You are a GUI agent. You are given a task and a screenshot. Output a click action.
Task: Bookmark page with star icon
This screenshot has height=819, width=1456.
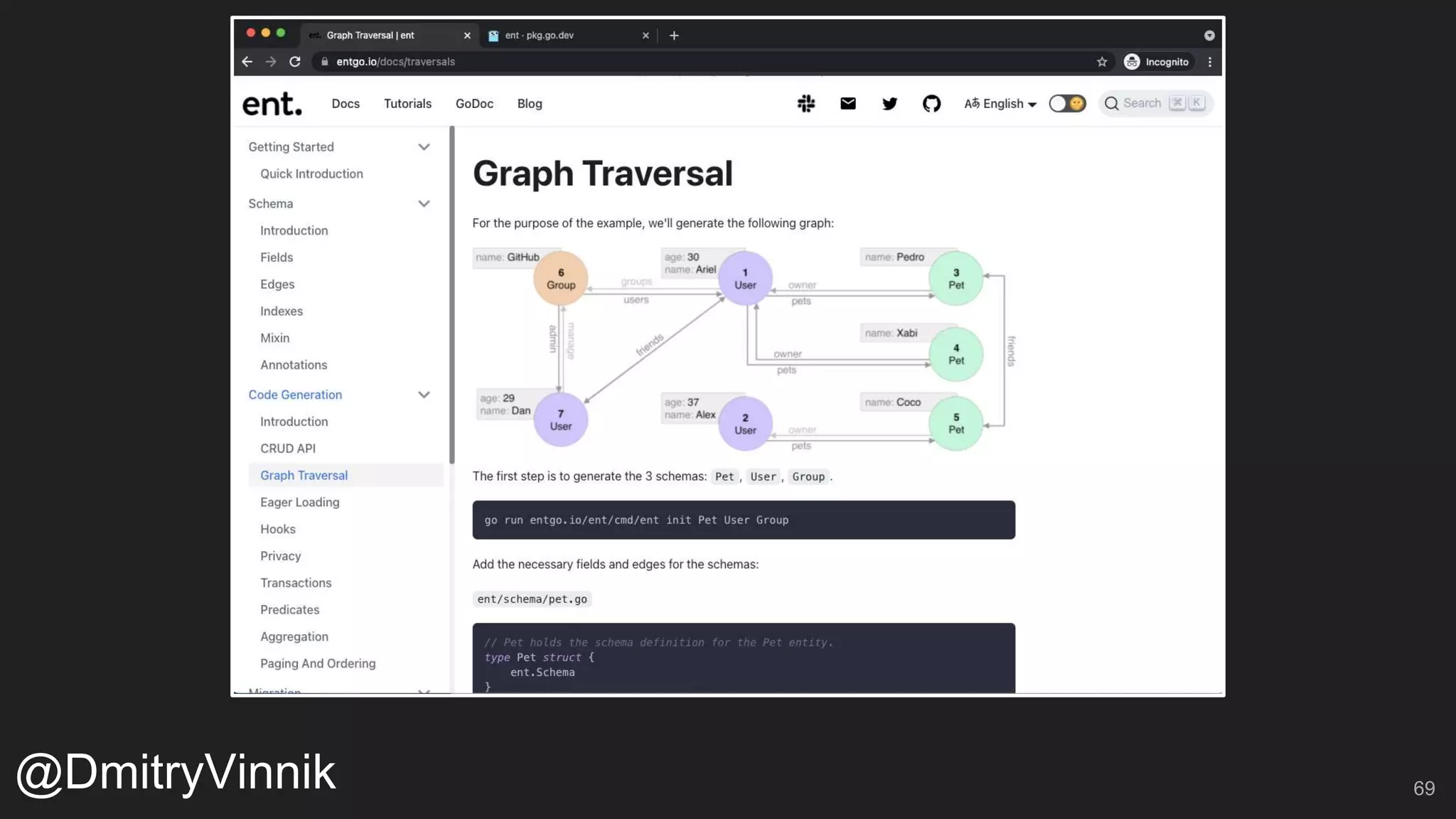(x=1102, y=62)
